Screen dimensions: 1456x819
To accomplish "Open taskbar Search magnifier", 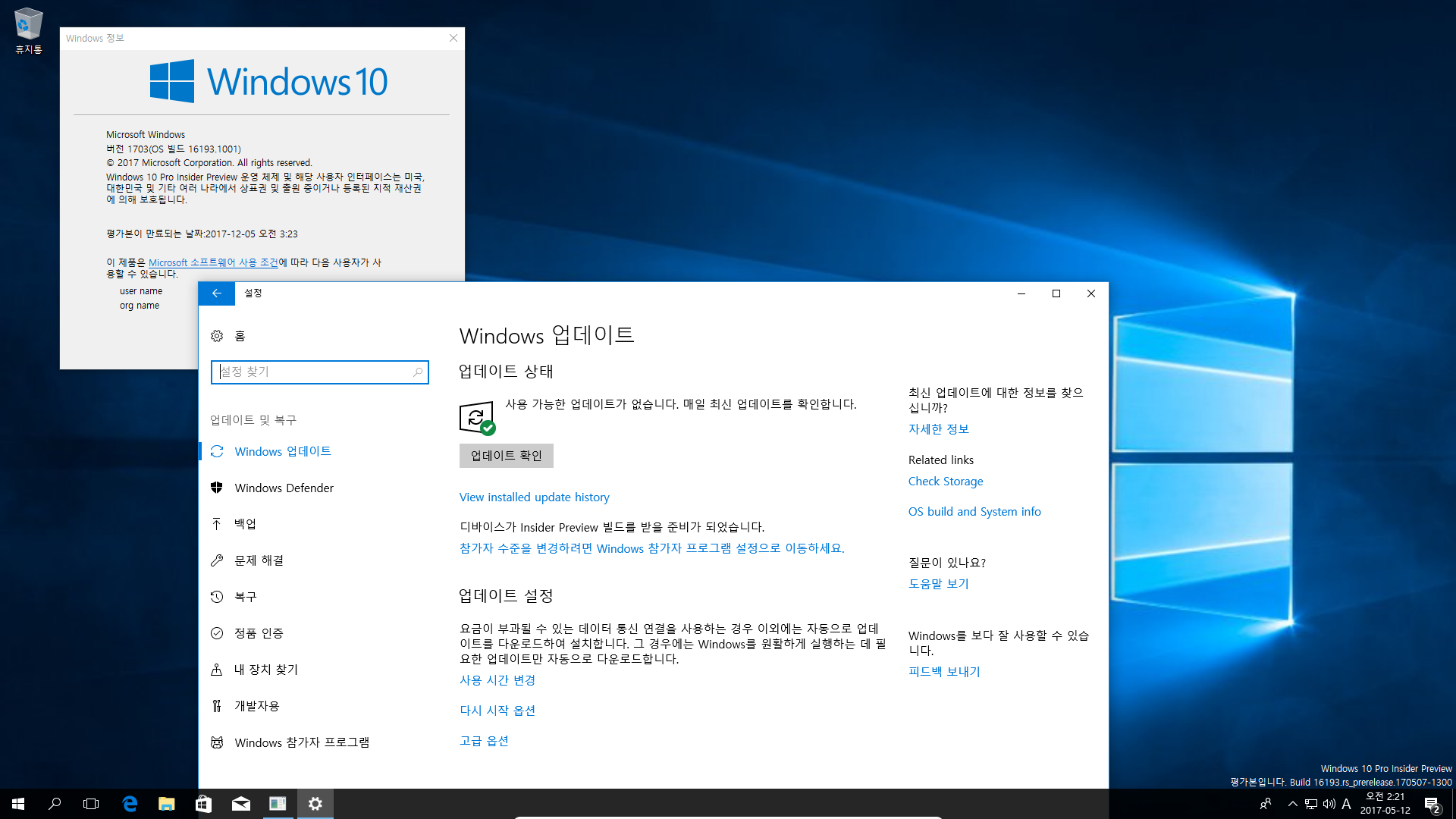I will [x=55, y=804].
